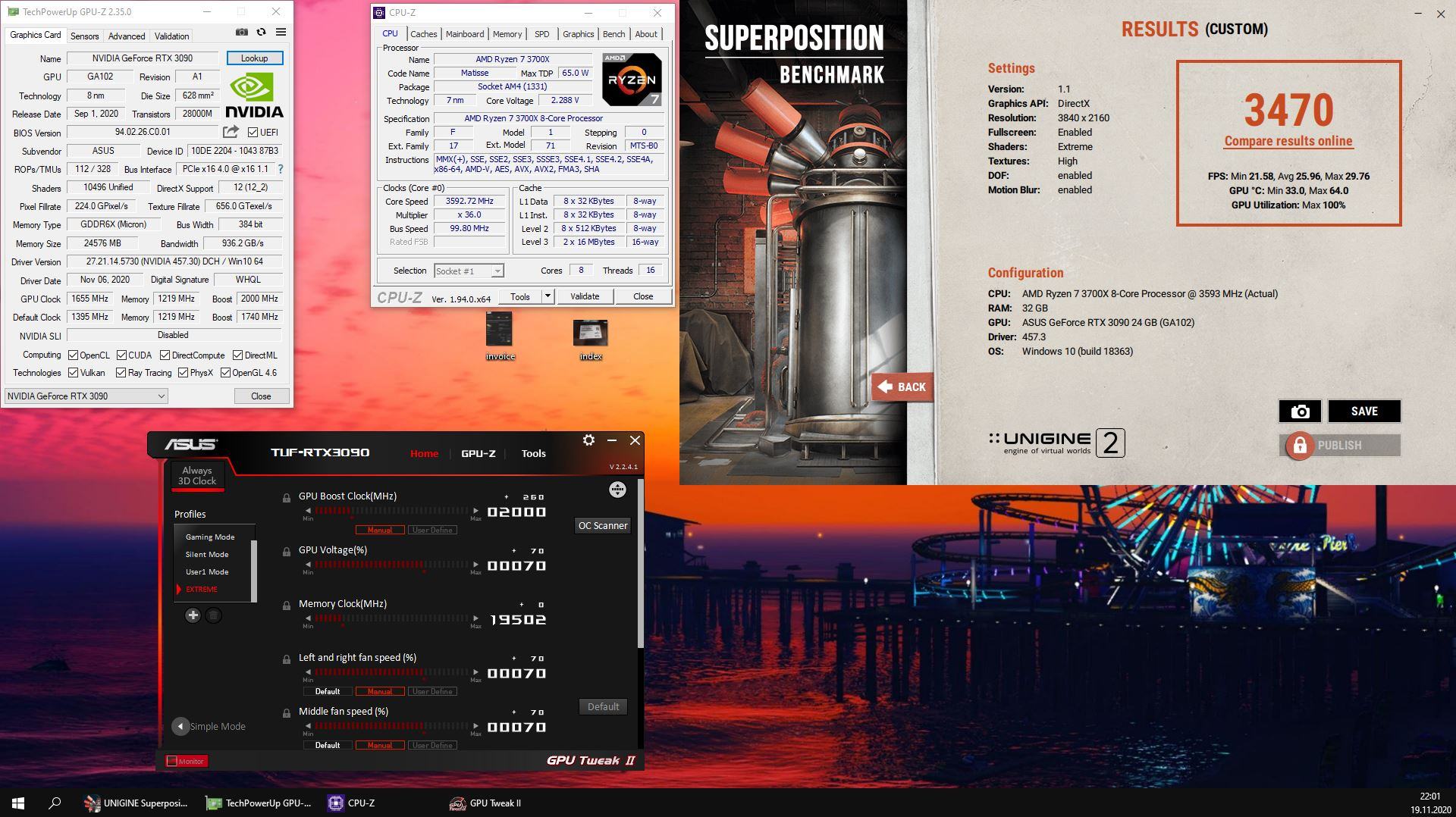The image size is (1456, 817).
Task: Click the GPU-Z refresh icon
Action: click(x=261, y=33)
